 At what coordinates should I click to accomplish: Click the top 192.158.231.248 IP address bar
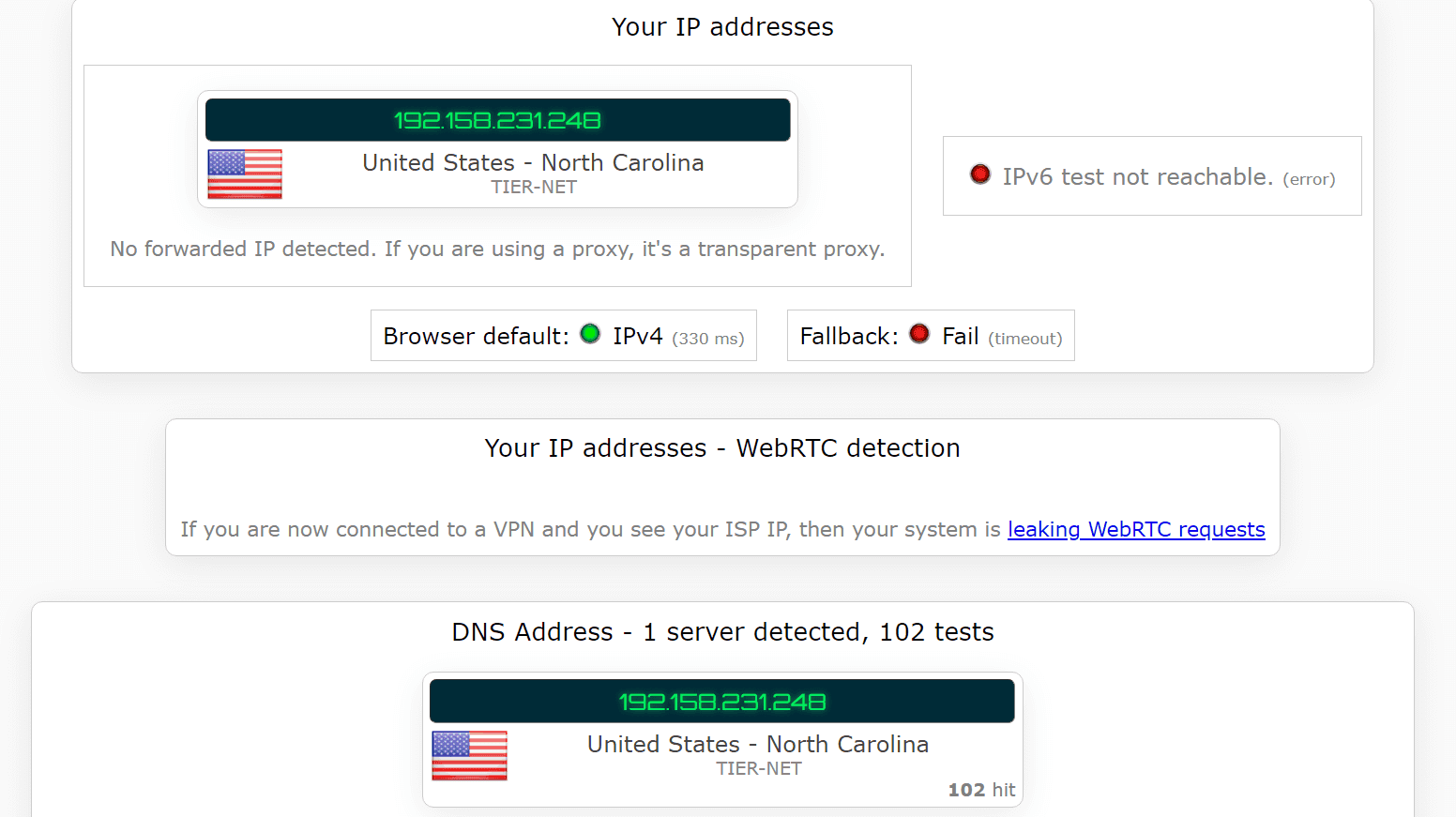(498, 120)
